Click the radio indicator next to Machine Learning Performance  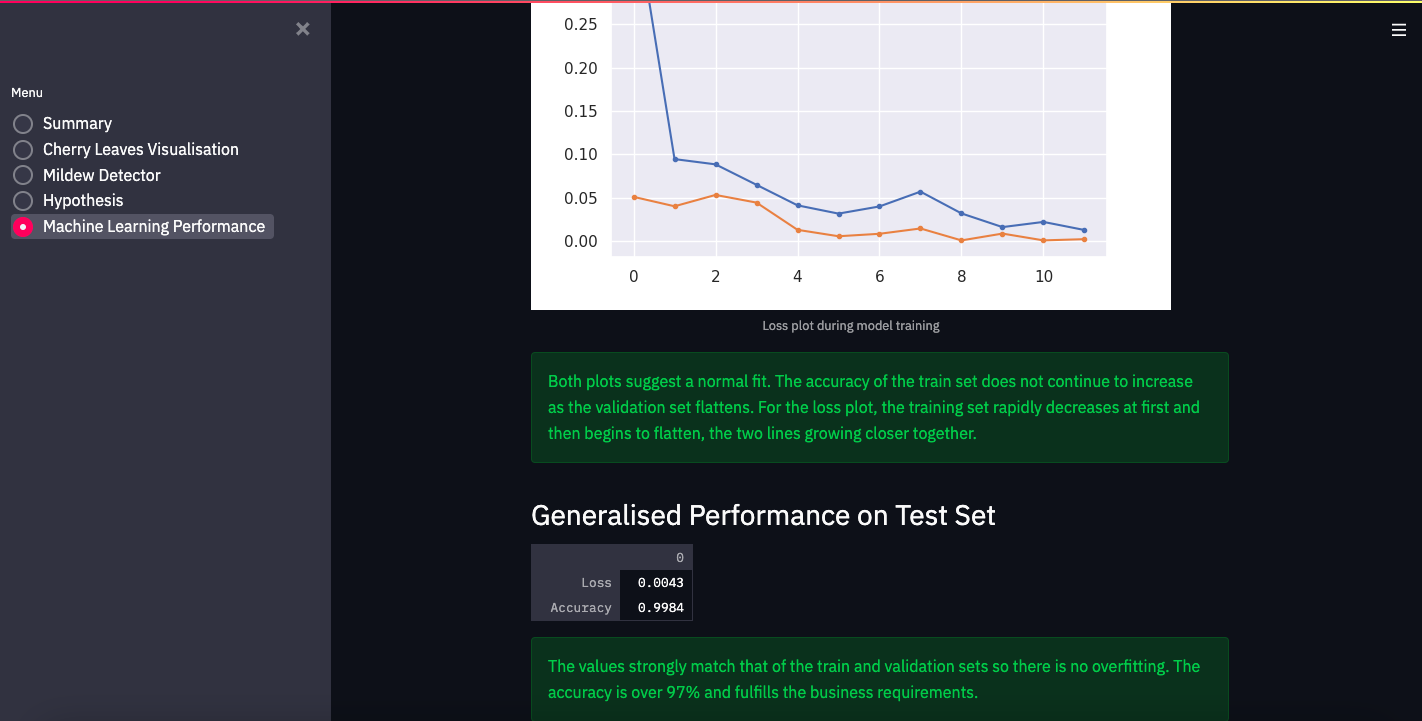pyautogui.click(x=23, y=226)
